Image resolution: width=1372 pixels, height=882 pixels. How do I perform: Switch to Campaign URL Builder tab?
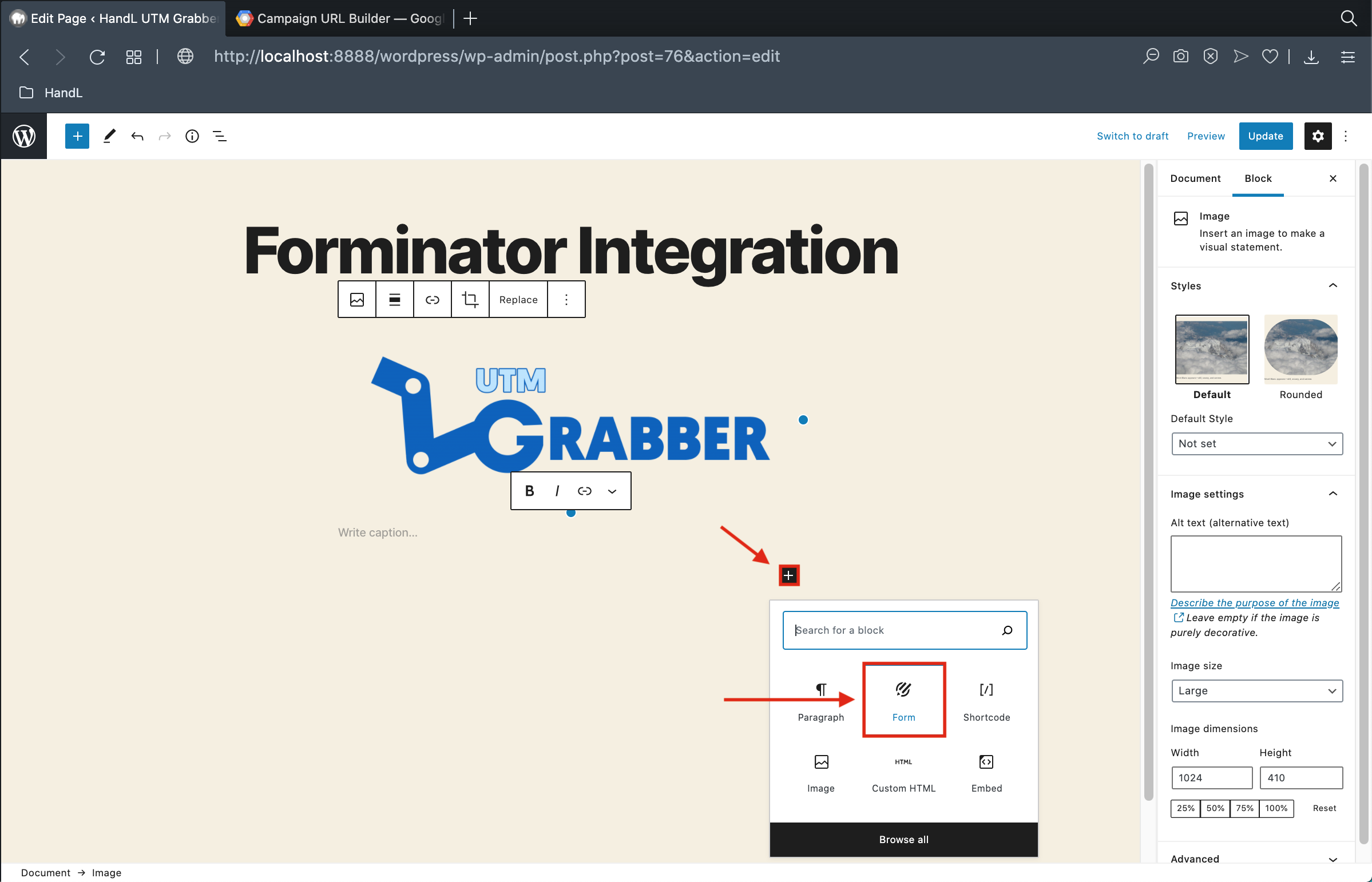pos(343,18)
